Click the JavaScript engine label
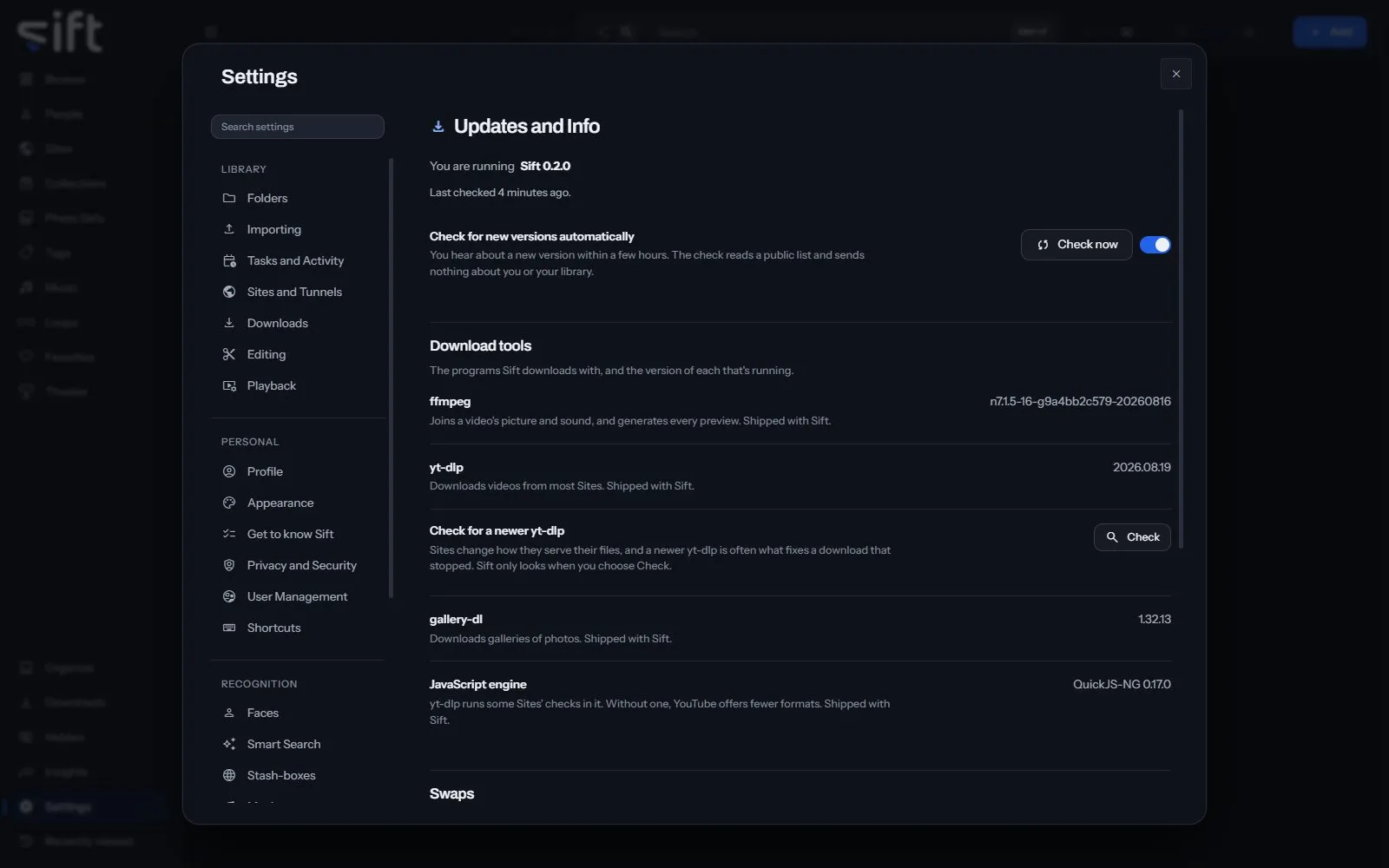The height and width of the screenshot is (868, 1389). [477, 684]
